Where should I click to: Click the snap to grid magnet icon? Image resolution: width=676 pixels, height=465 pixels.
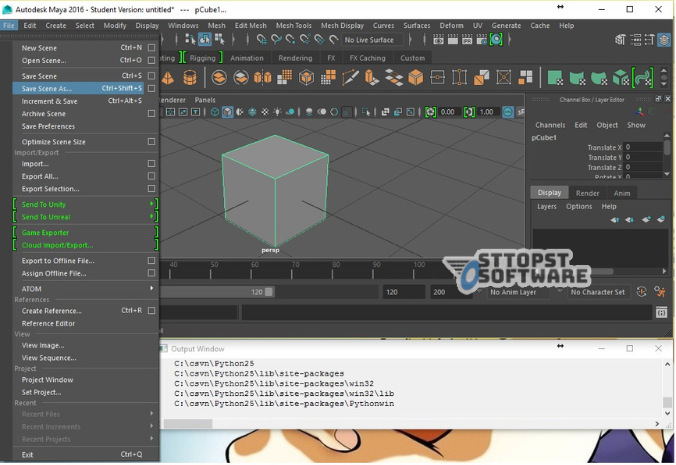[x=261, y=39]
